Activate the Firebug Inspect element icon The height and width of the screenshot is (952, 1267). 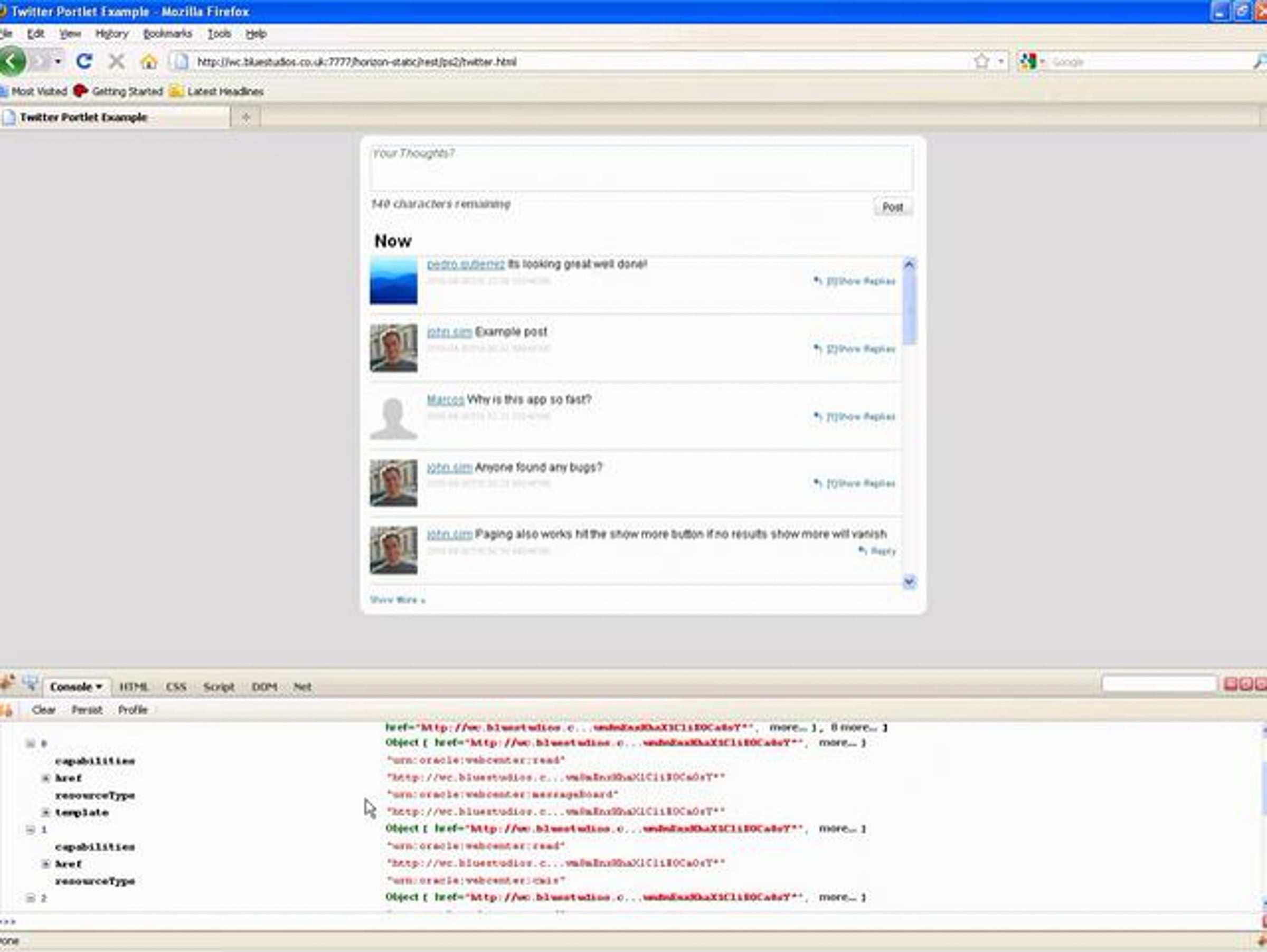click(30, 683)
